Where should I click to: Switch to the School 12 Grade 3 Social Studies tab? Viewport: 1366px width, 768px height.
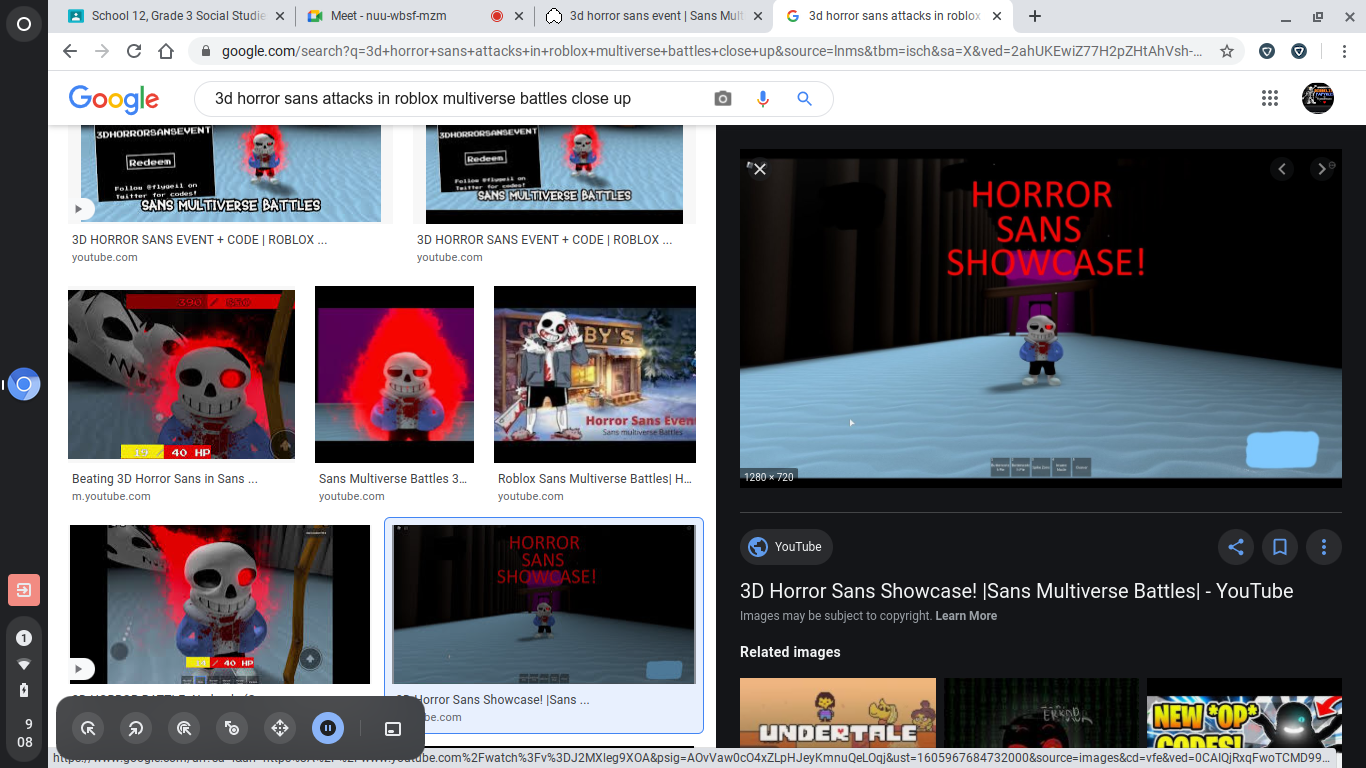coord(174,16)
